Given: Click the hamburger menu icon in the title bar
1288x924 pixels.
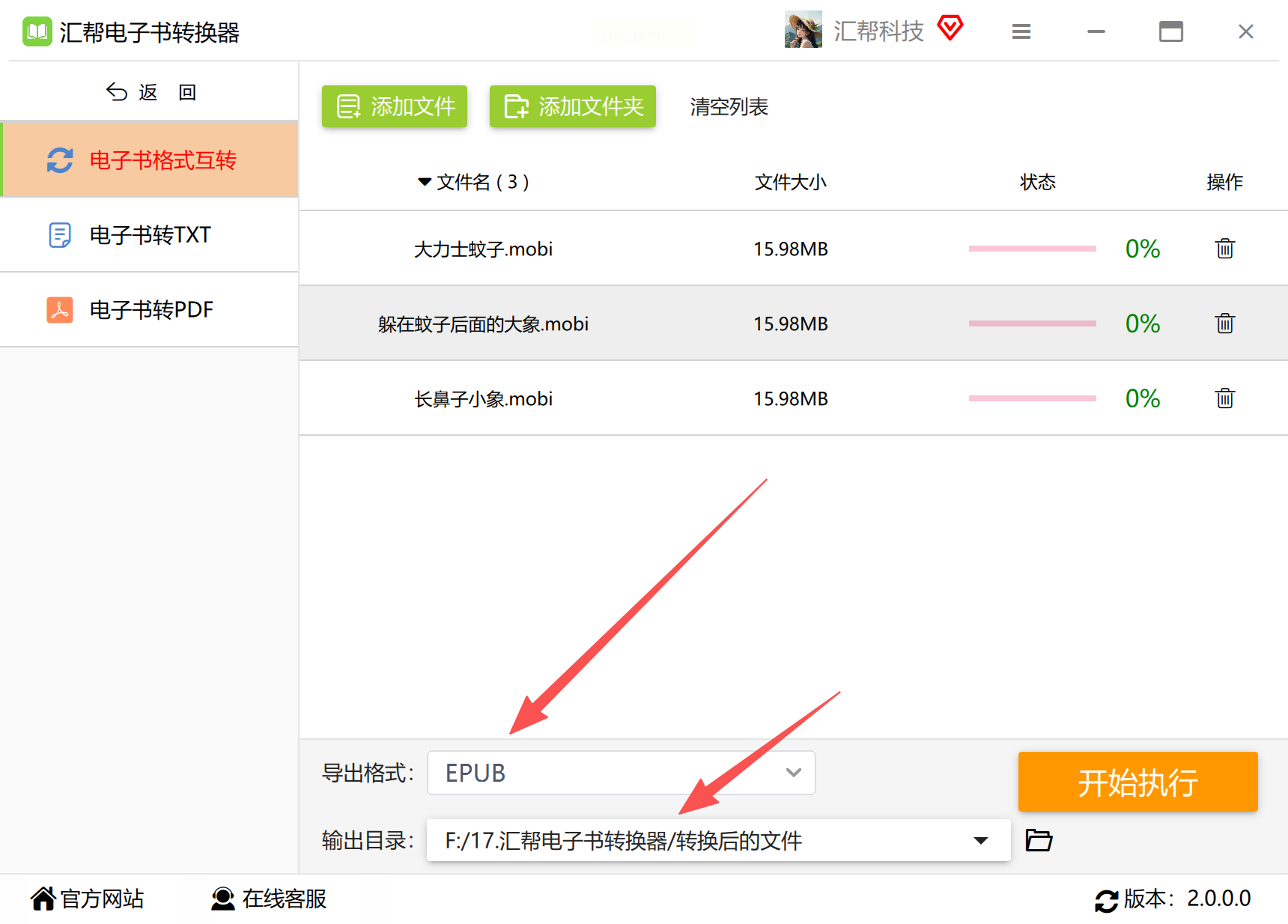Looking at the screenshot, I should [x=1021, y=31].
